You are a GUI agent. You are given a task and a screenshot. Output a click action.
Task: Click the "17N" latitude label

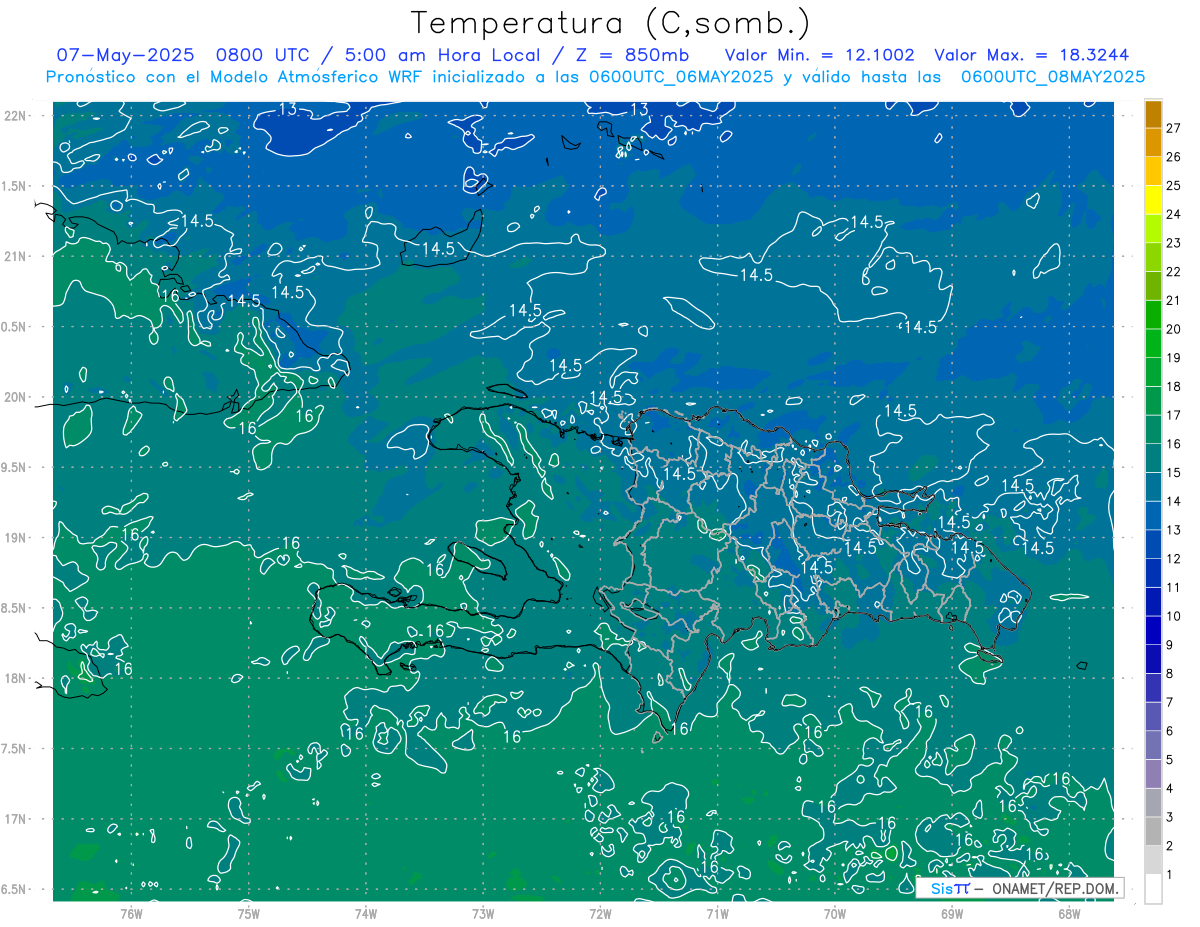16,819
